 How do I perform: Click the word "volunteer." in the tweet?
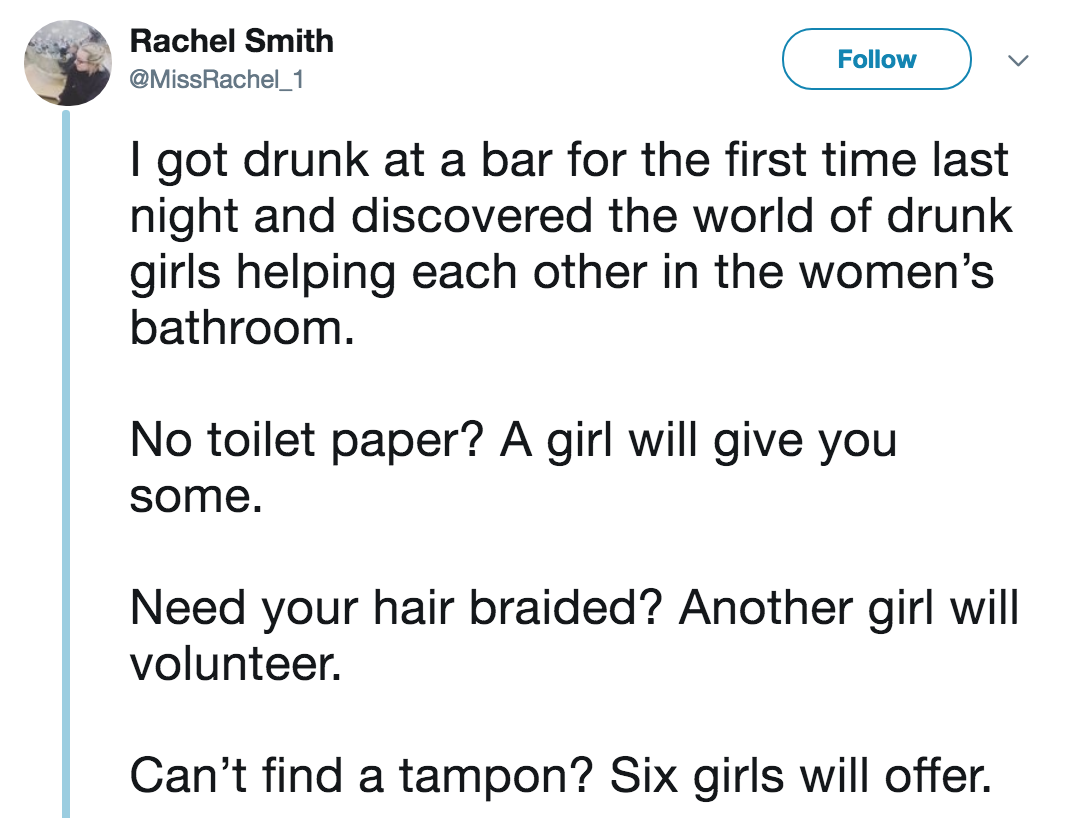pyautogui.click(x=236, y=664)
